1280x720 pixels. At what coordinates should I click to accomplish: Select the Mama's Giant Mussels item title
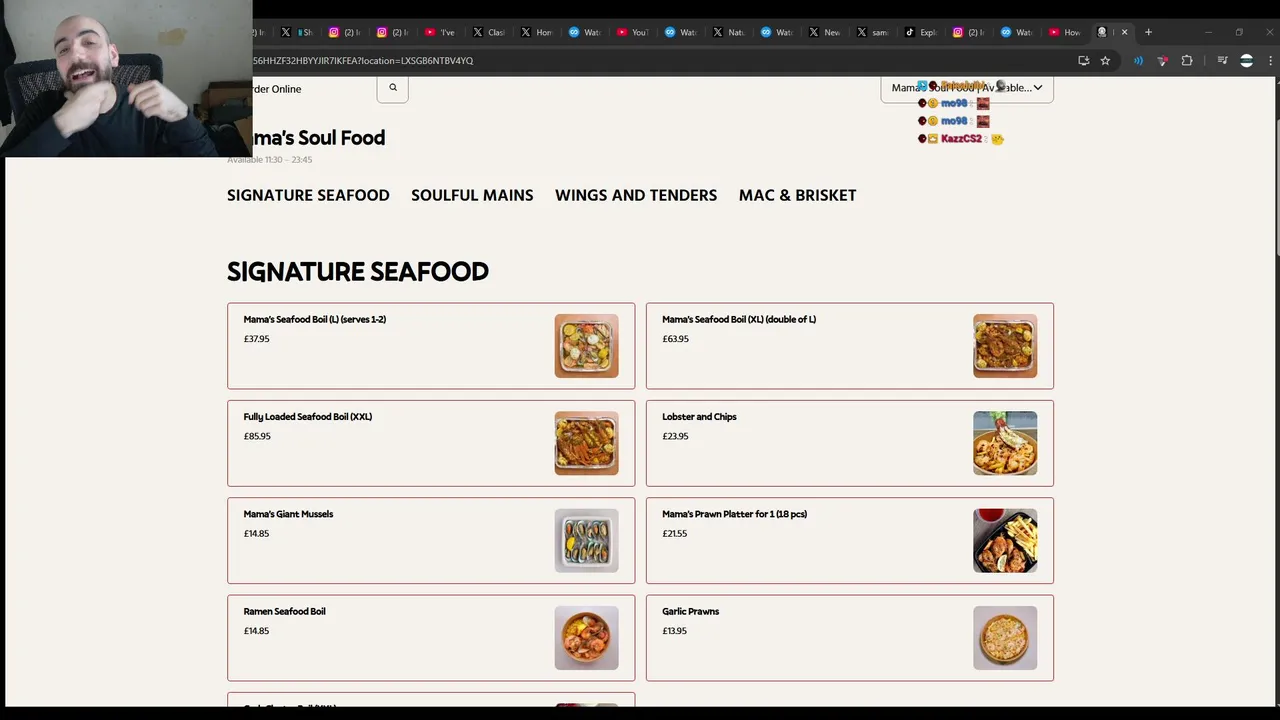[x=288, y=514]
